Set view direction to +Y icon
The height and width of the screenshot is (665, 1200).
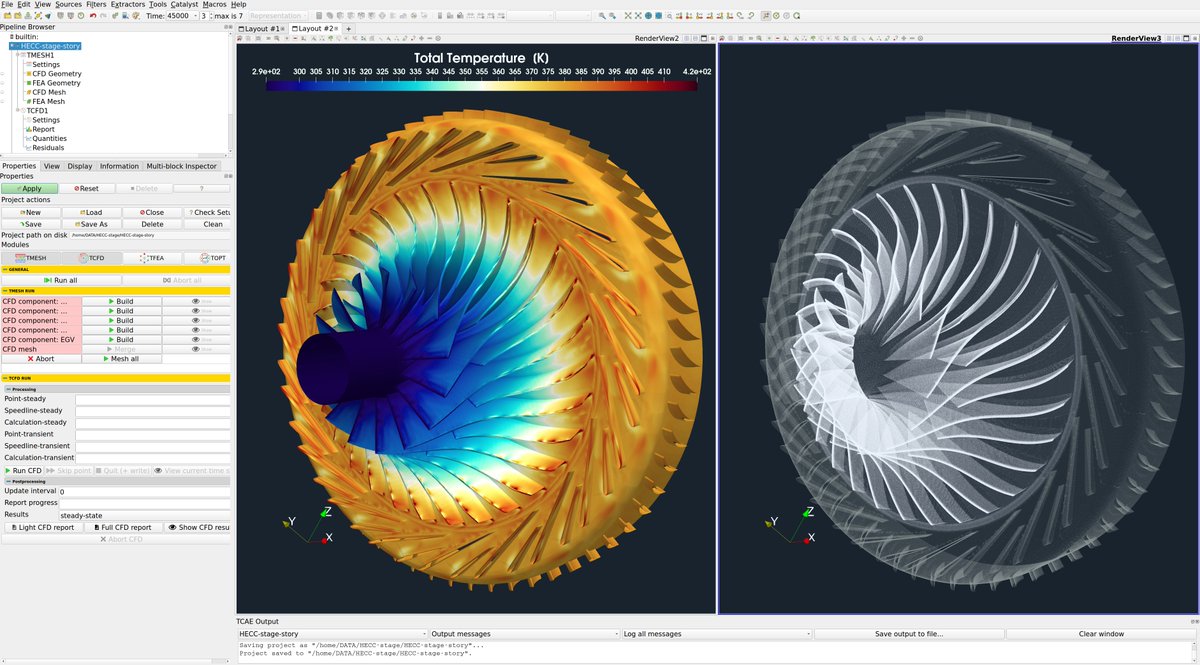[698, 17]
